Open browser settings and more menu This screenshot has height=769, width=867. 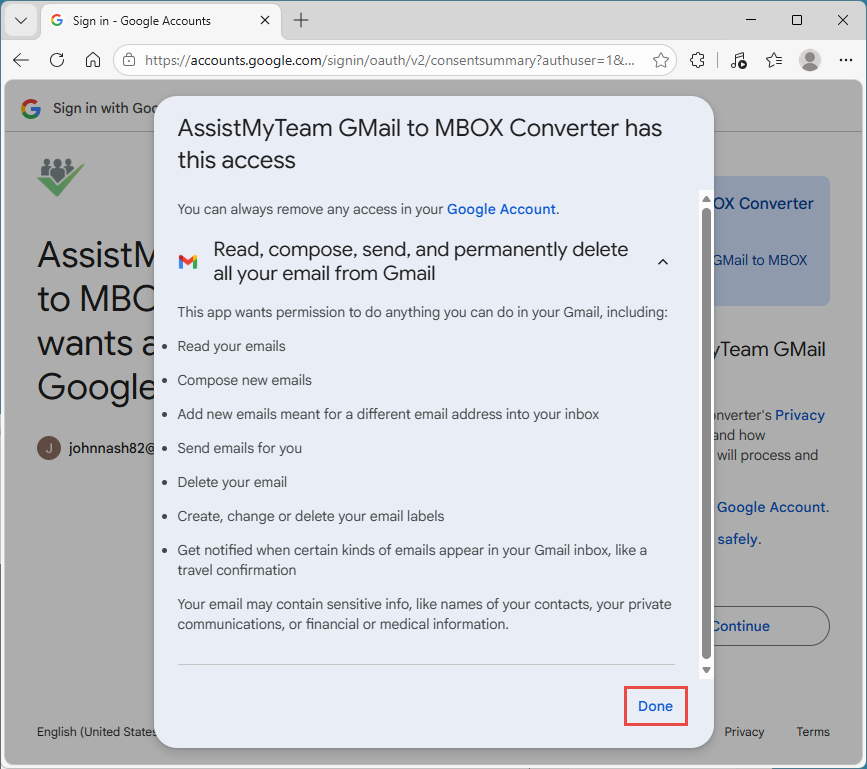(x=845, y=60)
